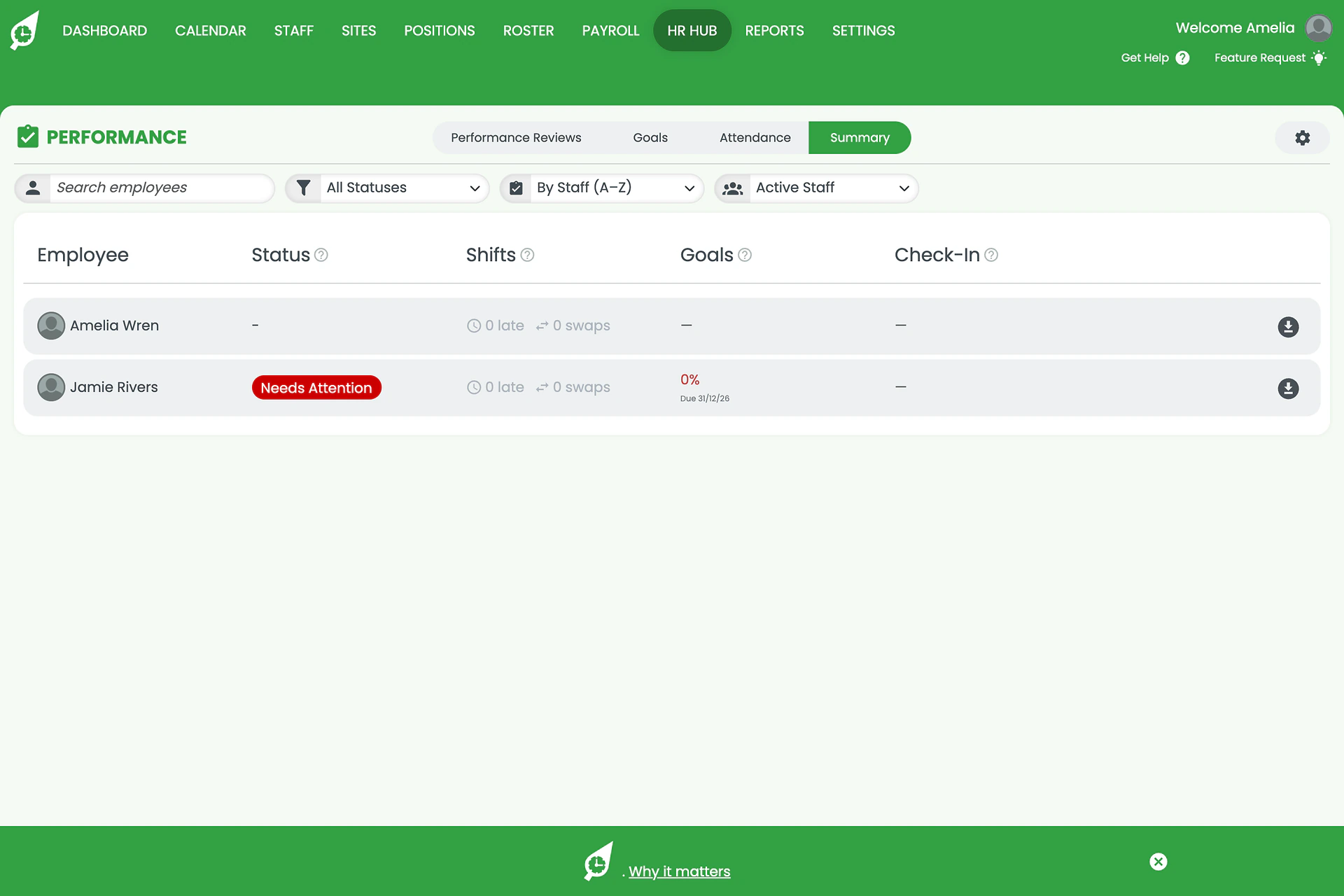
Task: Click the Amelia Wren employee name
Action: [114, 325]
